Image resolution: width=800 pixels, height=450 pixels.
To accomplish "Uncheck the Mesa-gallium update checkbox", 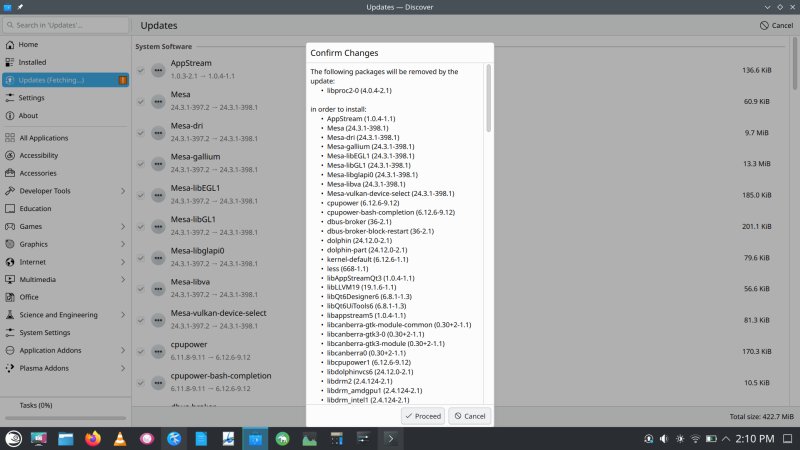I will pyautogui.click(x=141, y=164).
